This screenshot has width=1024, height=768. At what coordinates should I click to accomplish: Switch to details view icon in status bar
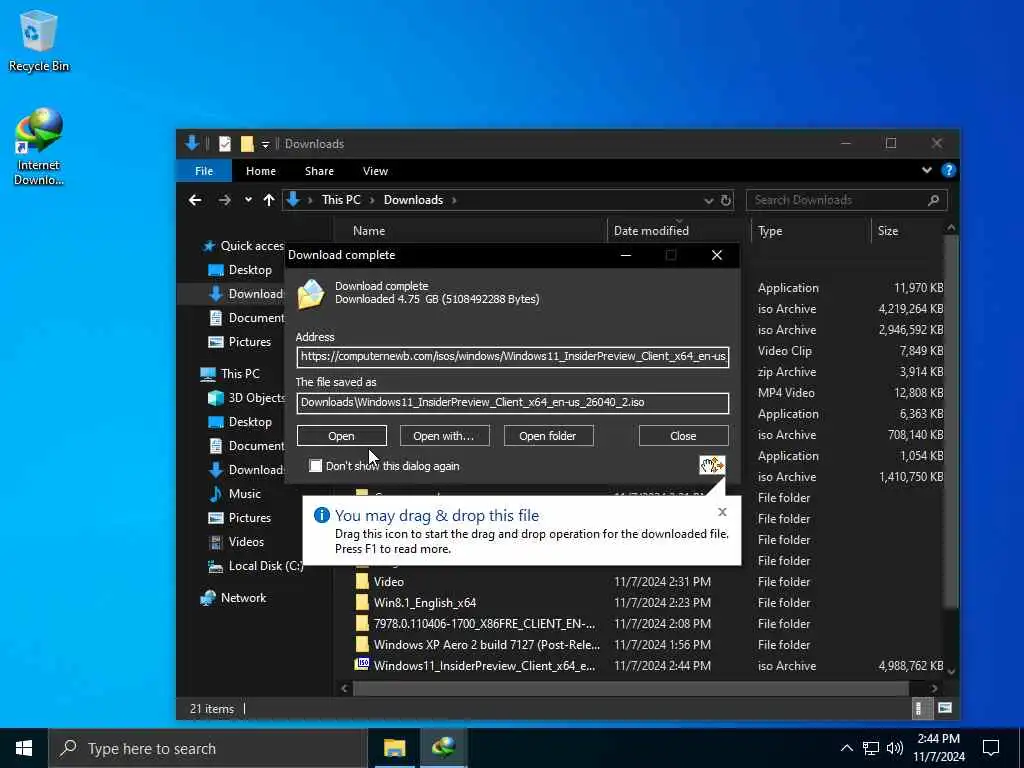(919, 708)
